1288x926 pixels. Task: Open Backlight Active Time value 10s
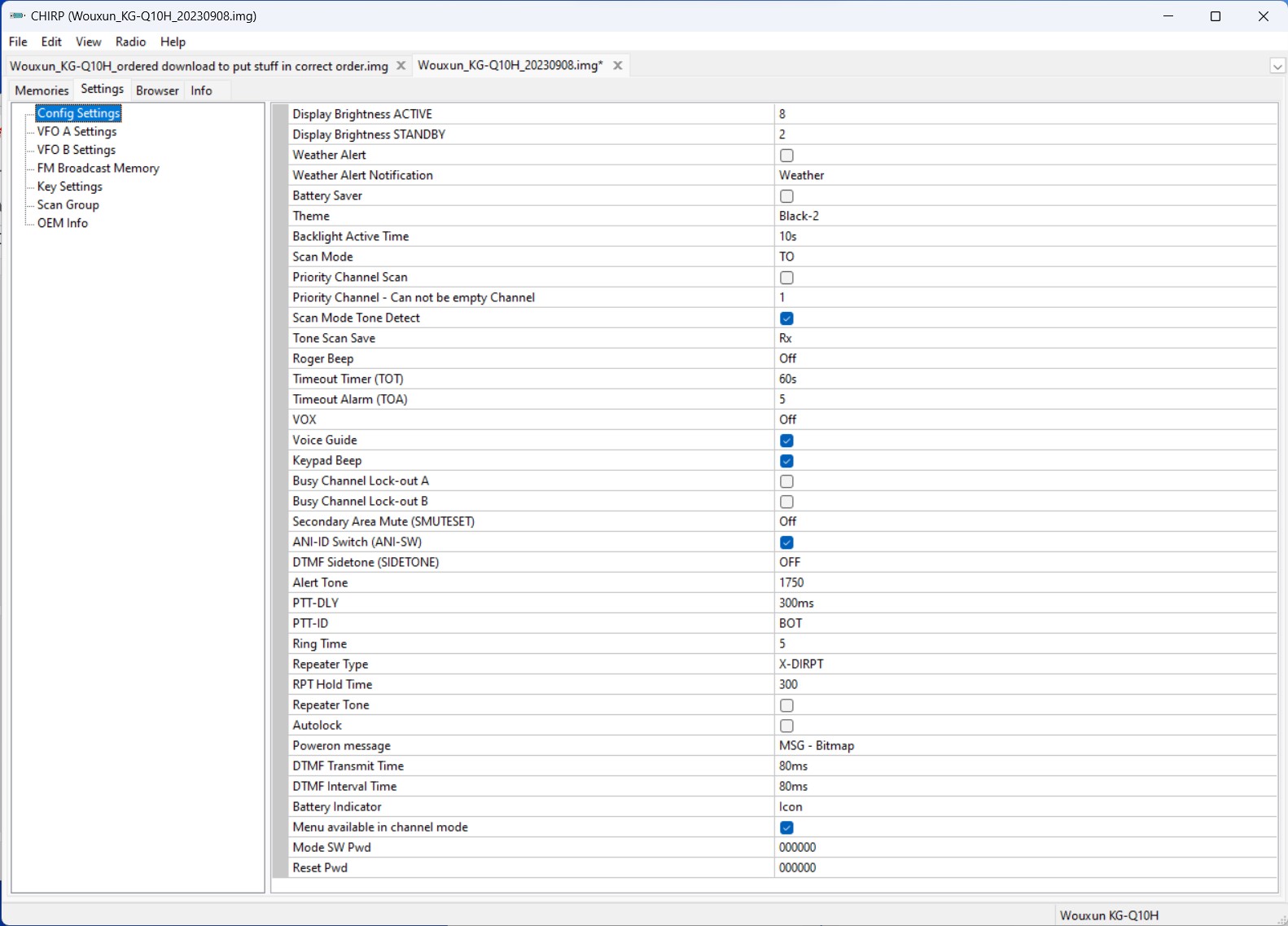point(1025,236)
